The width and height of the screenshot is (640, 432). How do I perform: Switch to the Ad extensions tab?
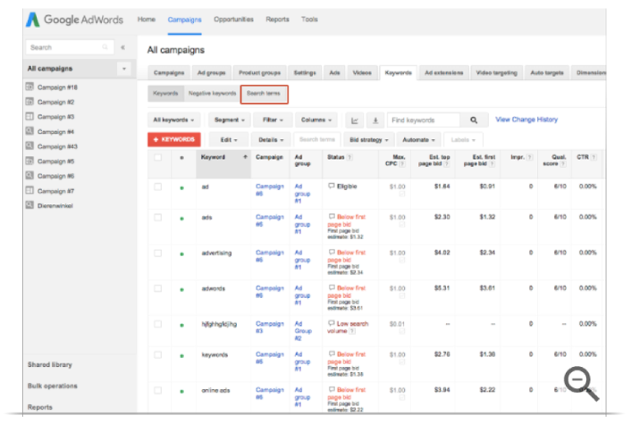(444, 73)
